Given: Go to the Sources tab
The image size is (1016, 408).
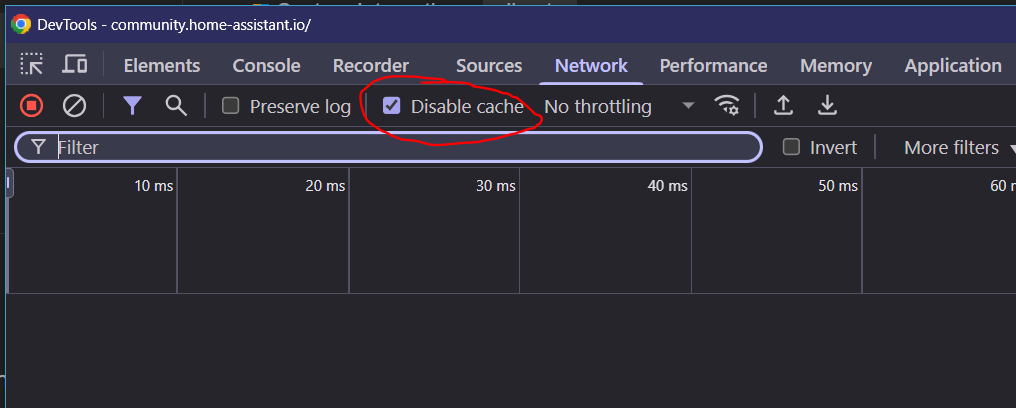Looking at the screenshot, I should point(489,66).
